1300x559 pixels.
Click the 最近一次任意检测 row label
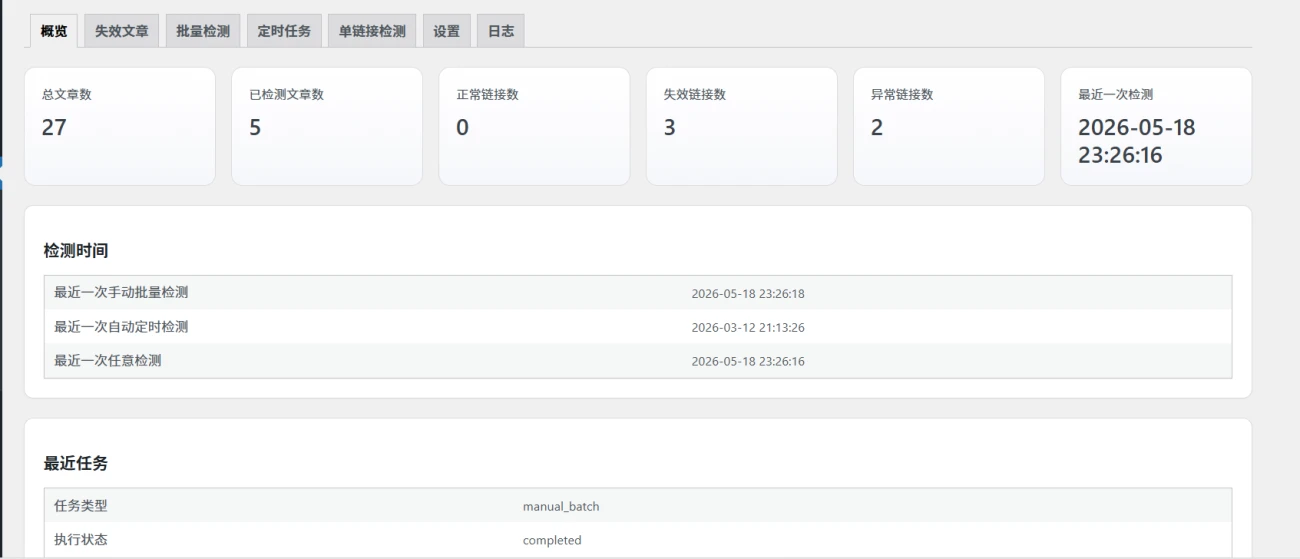(x=108, y=361)
